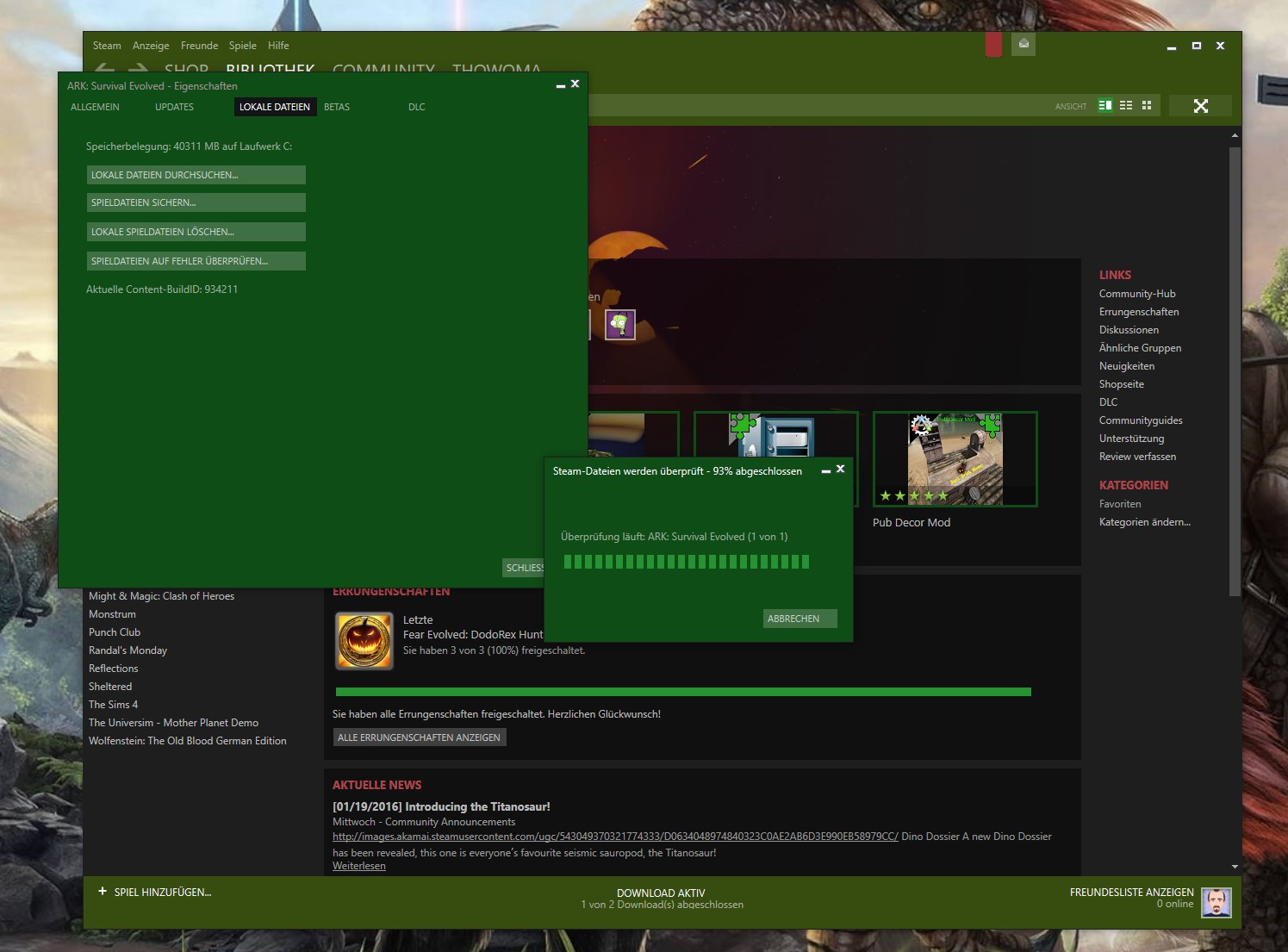Open the Ähnliche Gruppen link

[x=1140, y=348]
